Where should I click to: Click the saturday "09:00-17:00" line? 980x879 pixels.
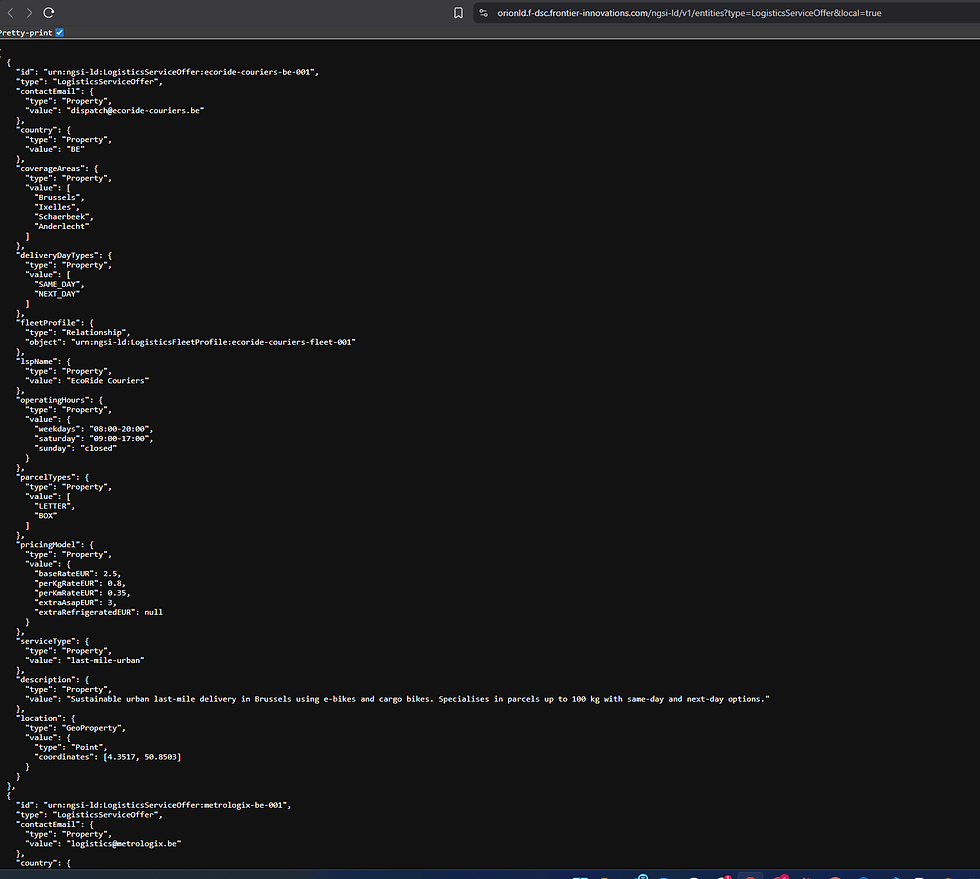[94, 439]
